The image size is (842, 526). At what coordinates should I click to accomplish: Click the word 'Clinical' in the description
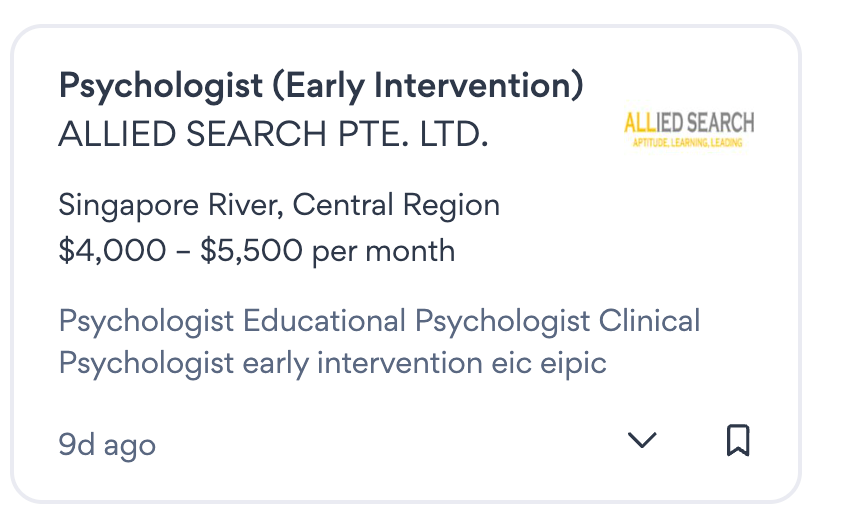click(649, 321)
